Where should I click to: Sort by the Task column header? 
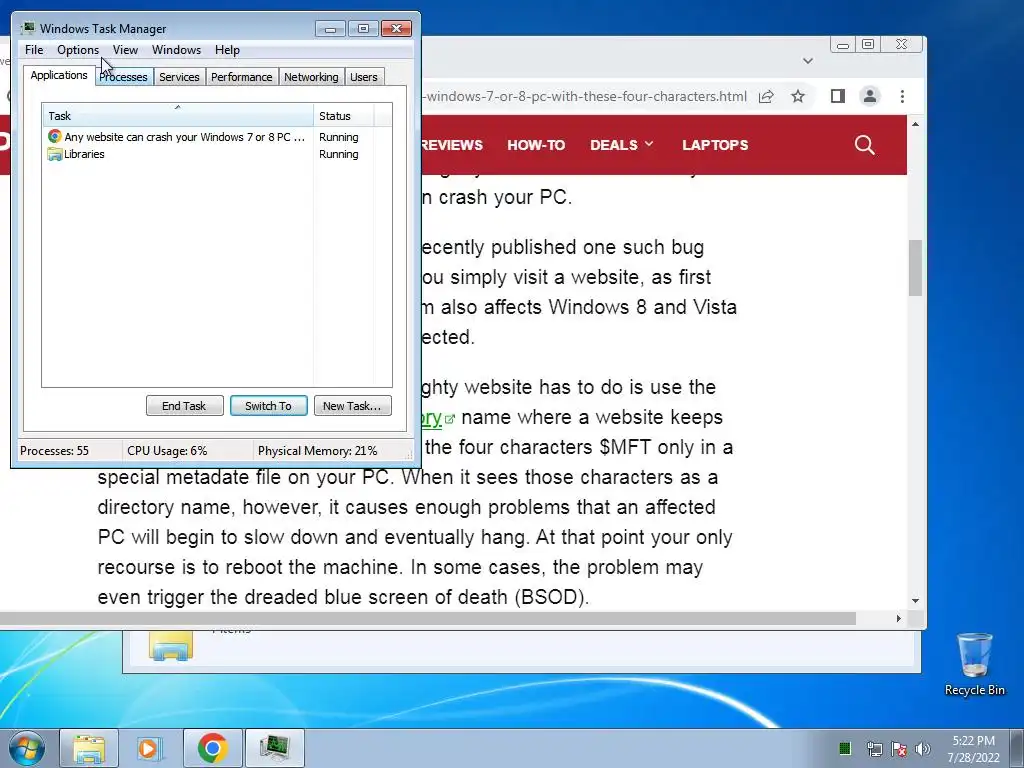(178, 116)
